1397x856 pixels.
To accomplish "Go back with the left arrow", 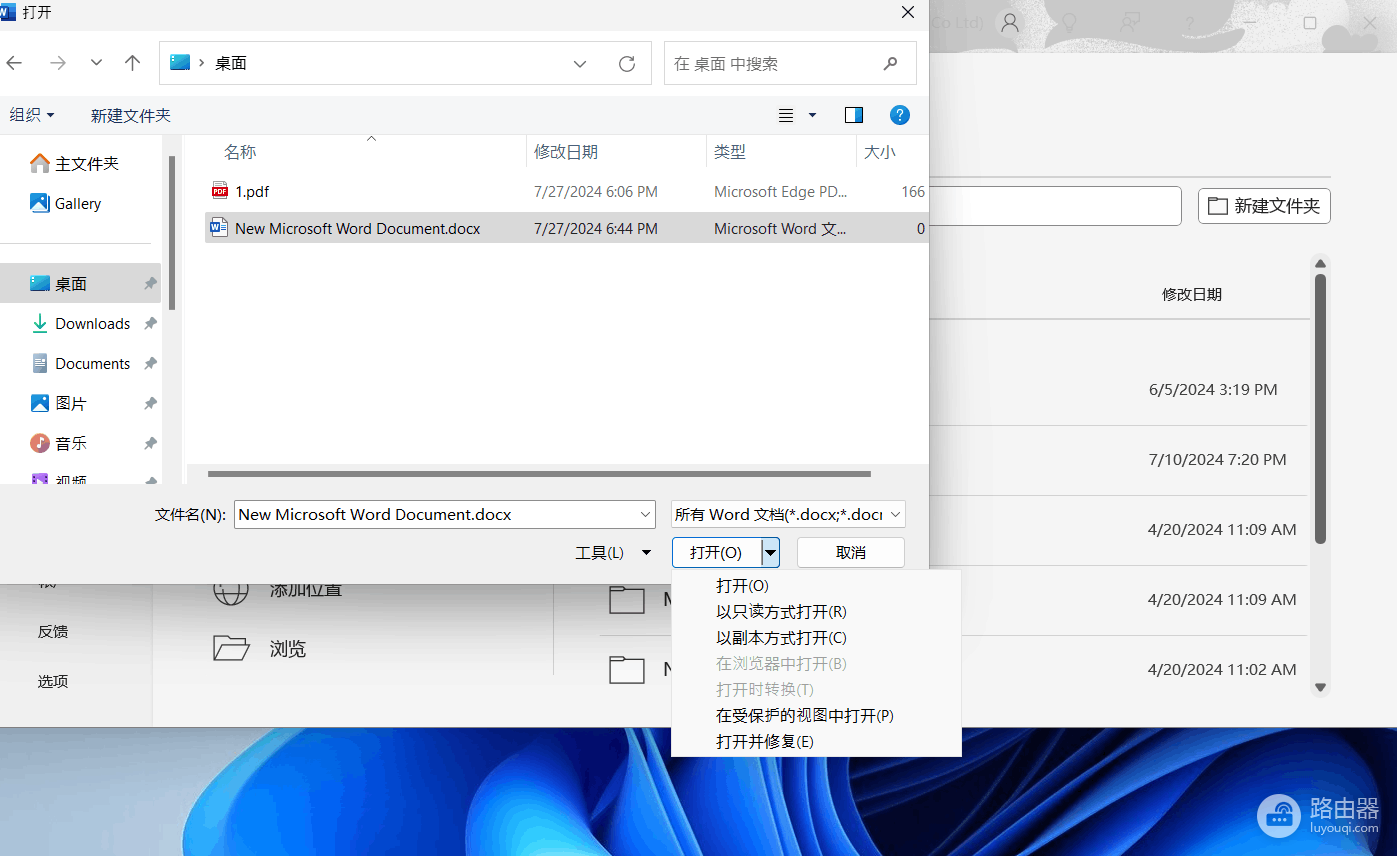I will [x=14, y=63].
